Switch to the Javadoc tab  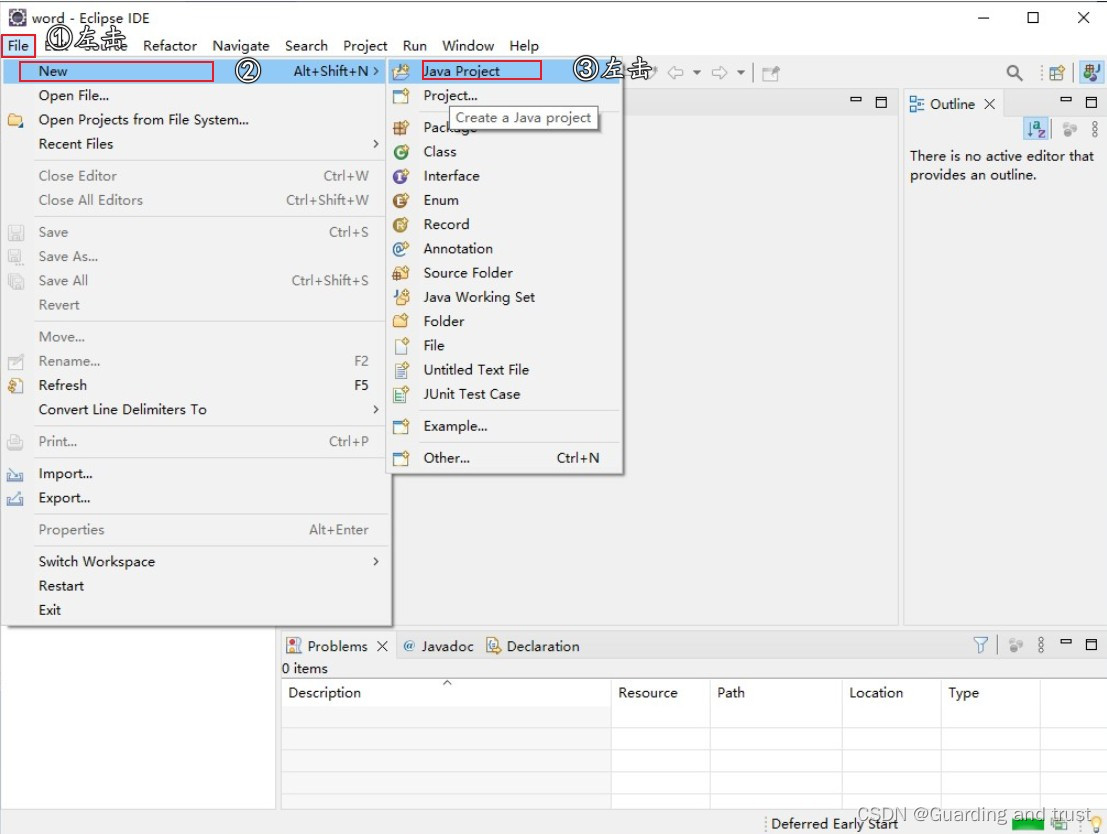(438, 646)
